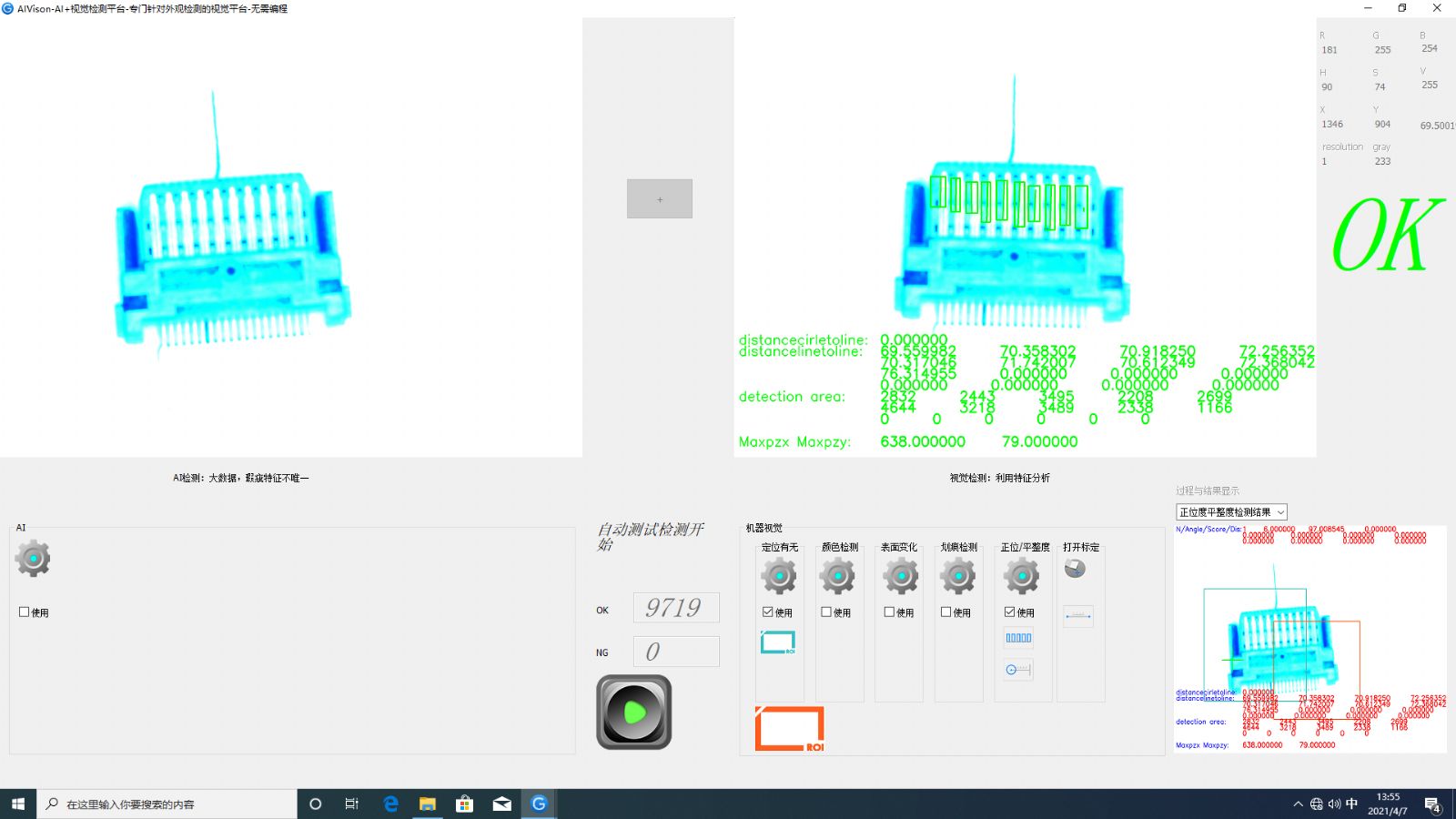The width and height of the screenshot is (1456, 819).
Task: Click the result preview thumbnail image
Action: (x=1309, y=639)
